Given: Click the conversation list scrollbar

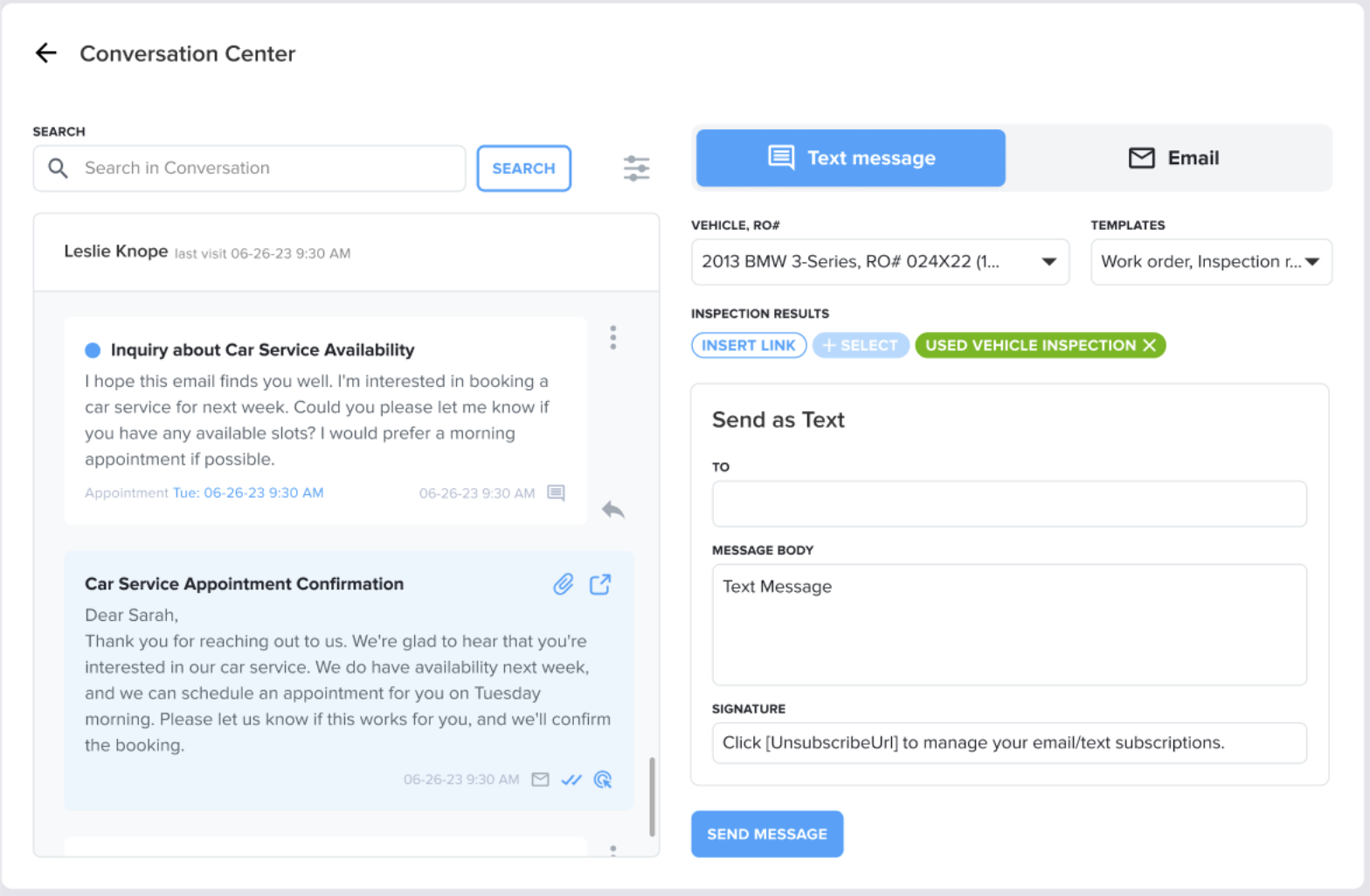Looking at the screenshot, I should [652, 796].
